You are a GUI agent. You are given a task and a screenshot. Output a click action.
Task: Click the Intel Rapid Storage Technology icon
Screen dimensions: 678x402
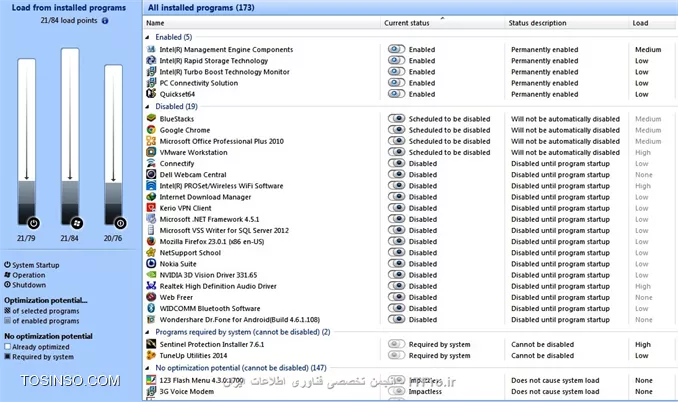pos(151,61)
